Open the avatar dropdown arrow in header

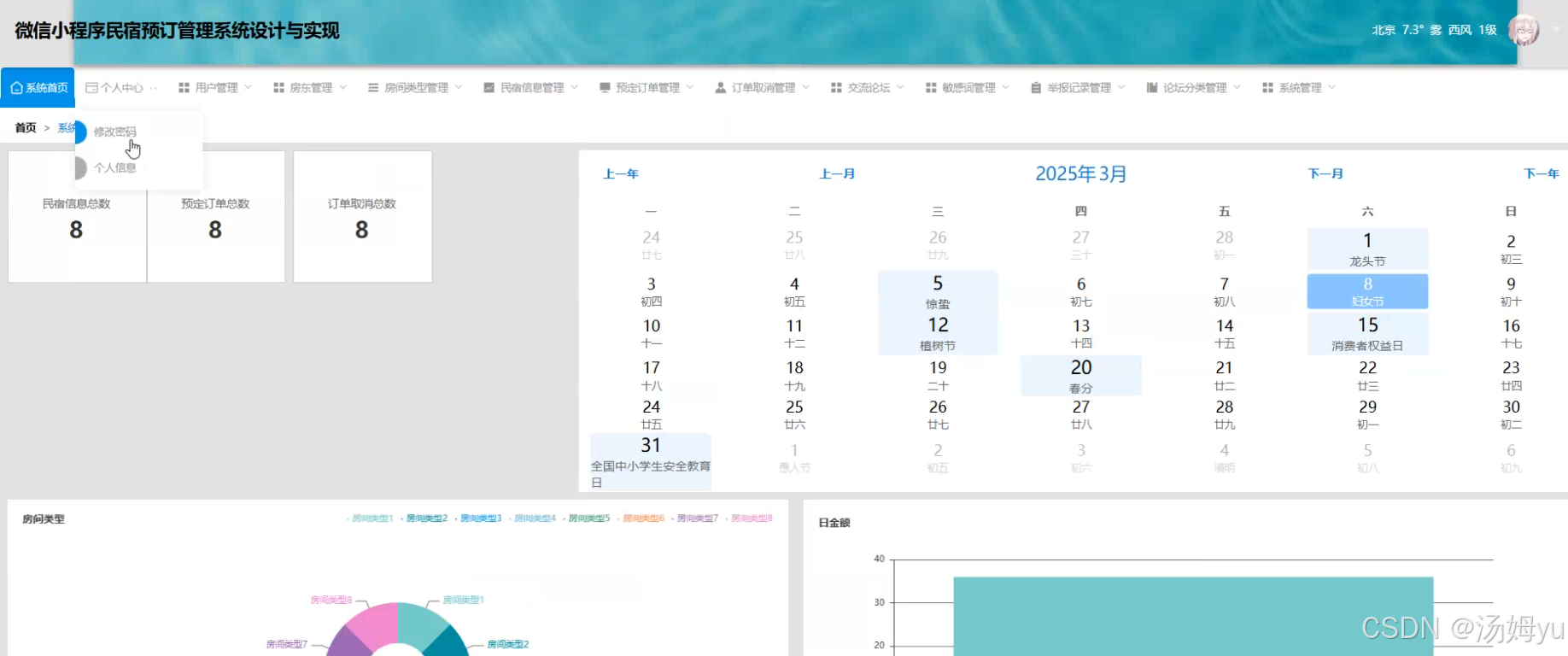[x=1556, y=30]
